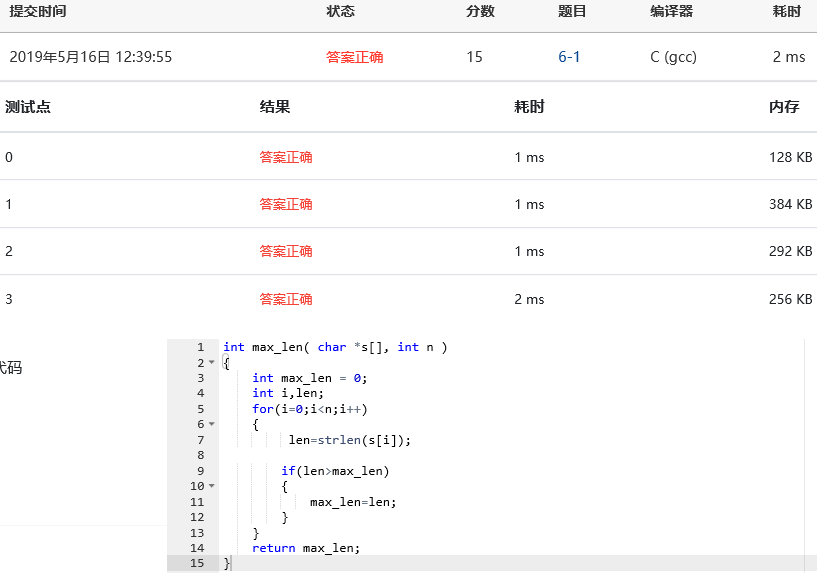Screen dimensions: 817x573
Task: Click the function signature on code line 1
Action: [x=335, y=347]
